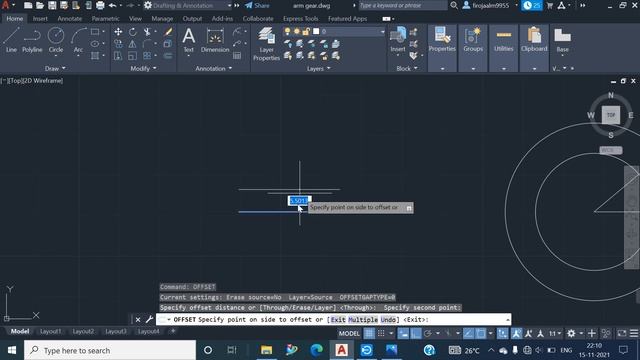Open the Utilities panel button
The height and width of the screenshot is (360, 640).
504,40
